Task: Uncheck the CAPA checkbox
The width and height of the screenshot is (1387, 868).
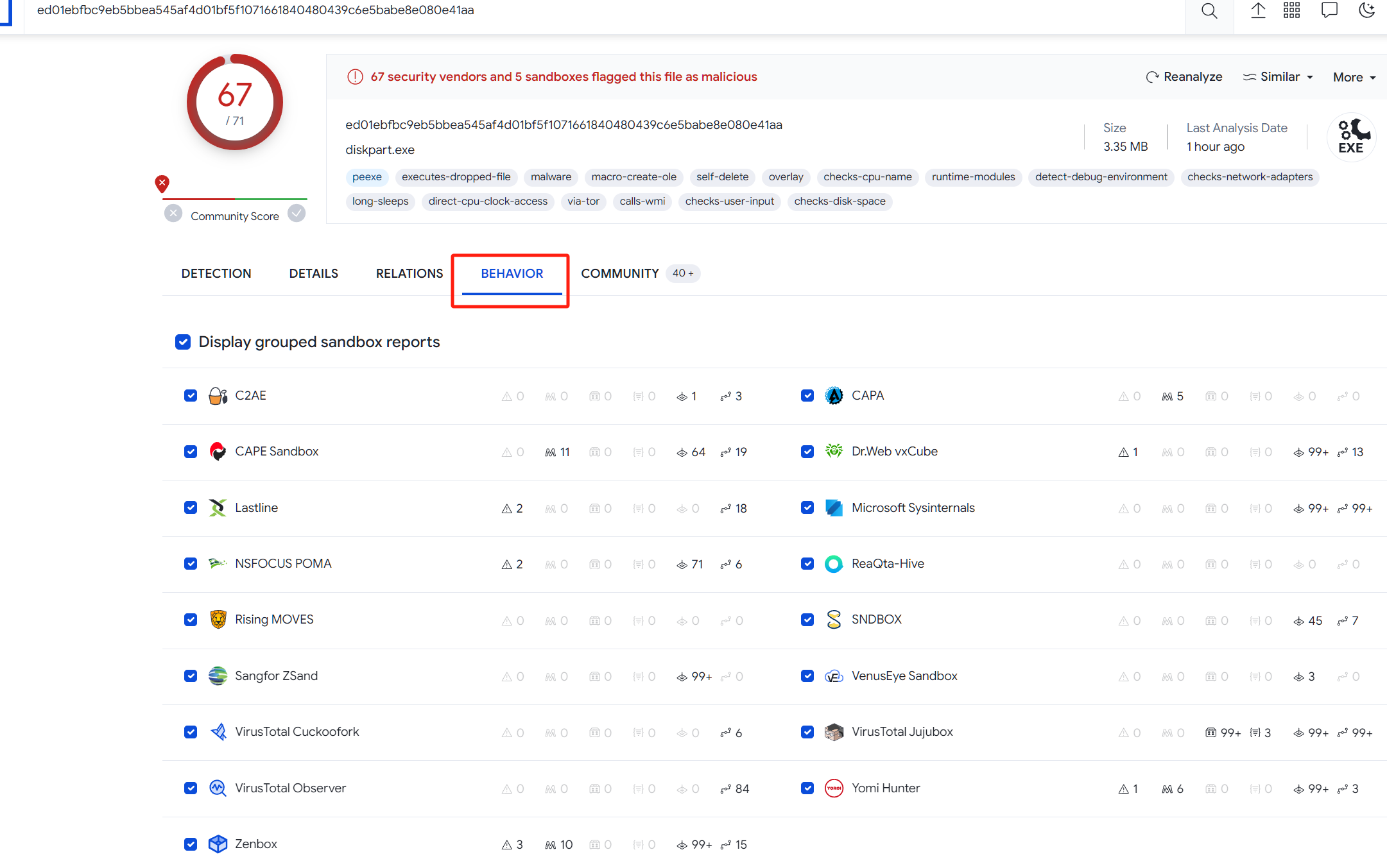Action: point(807,396)
